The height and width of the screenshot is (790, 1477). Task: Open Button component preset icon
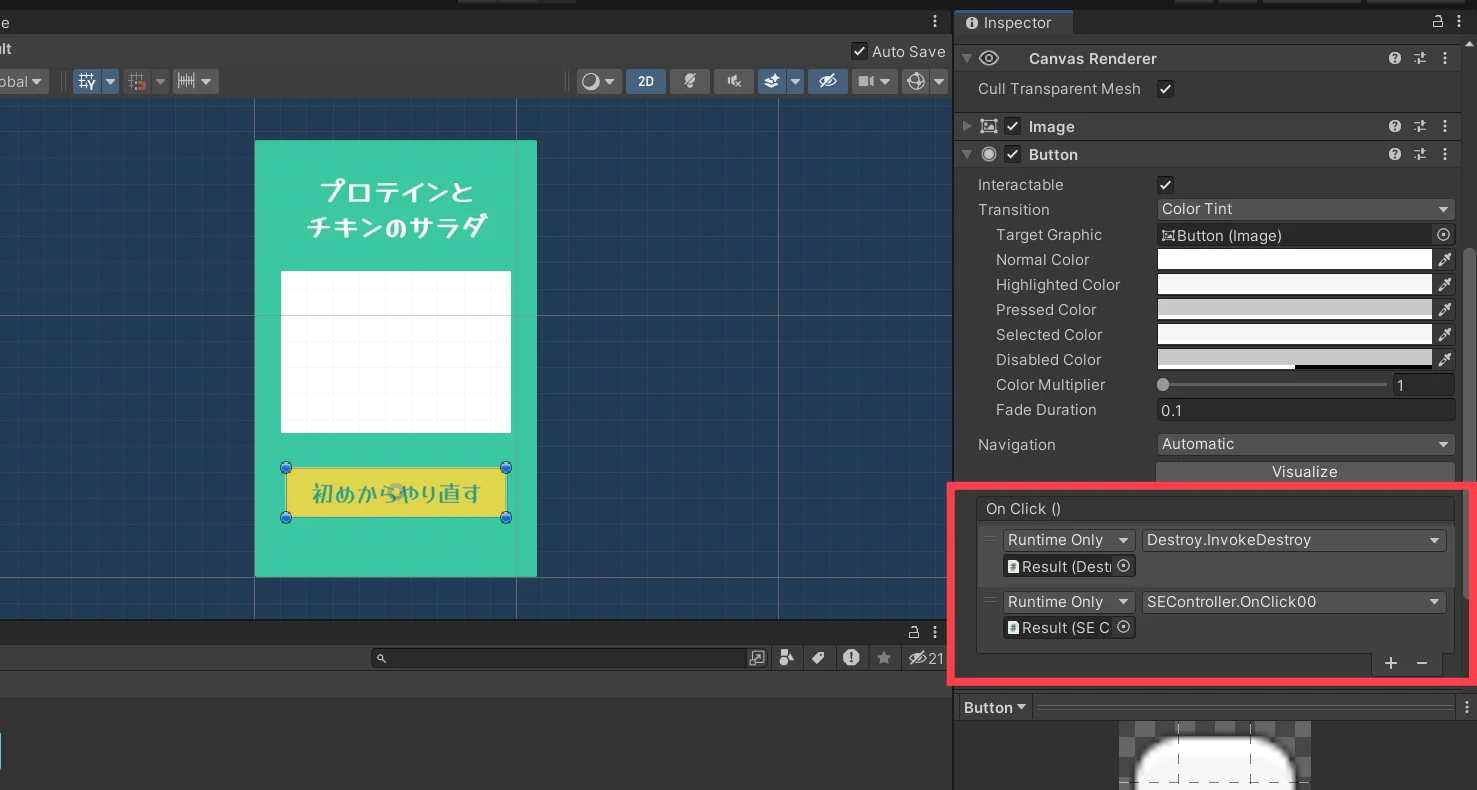pyautogui.click(x=1420, y=155)
